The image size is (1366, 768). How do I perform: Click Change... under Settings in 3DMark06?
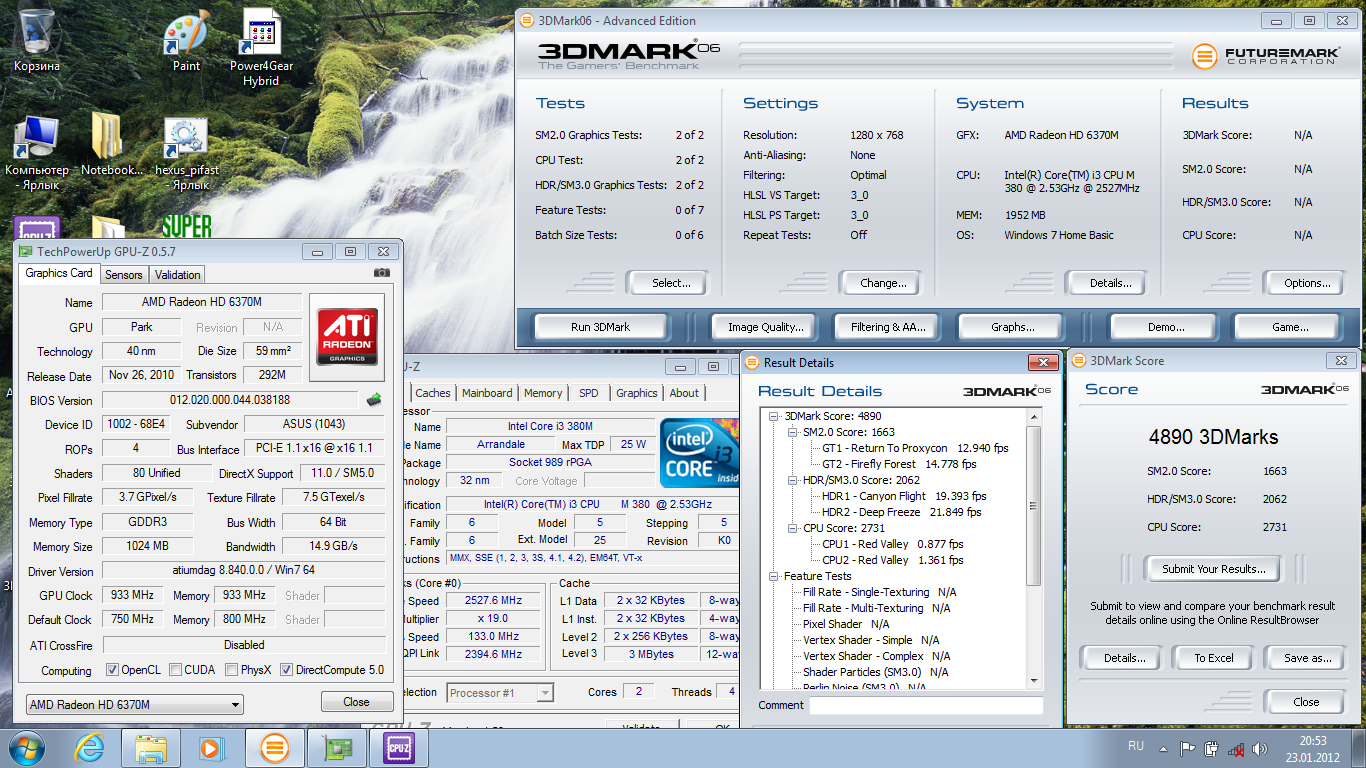[883, 283]
